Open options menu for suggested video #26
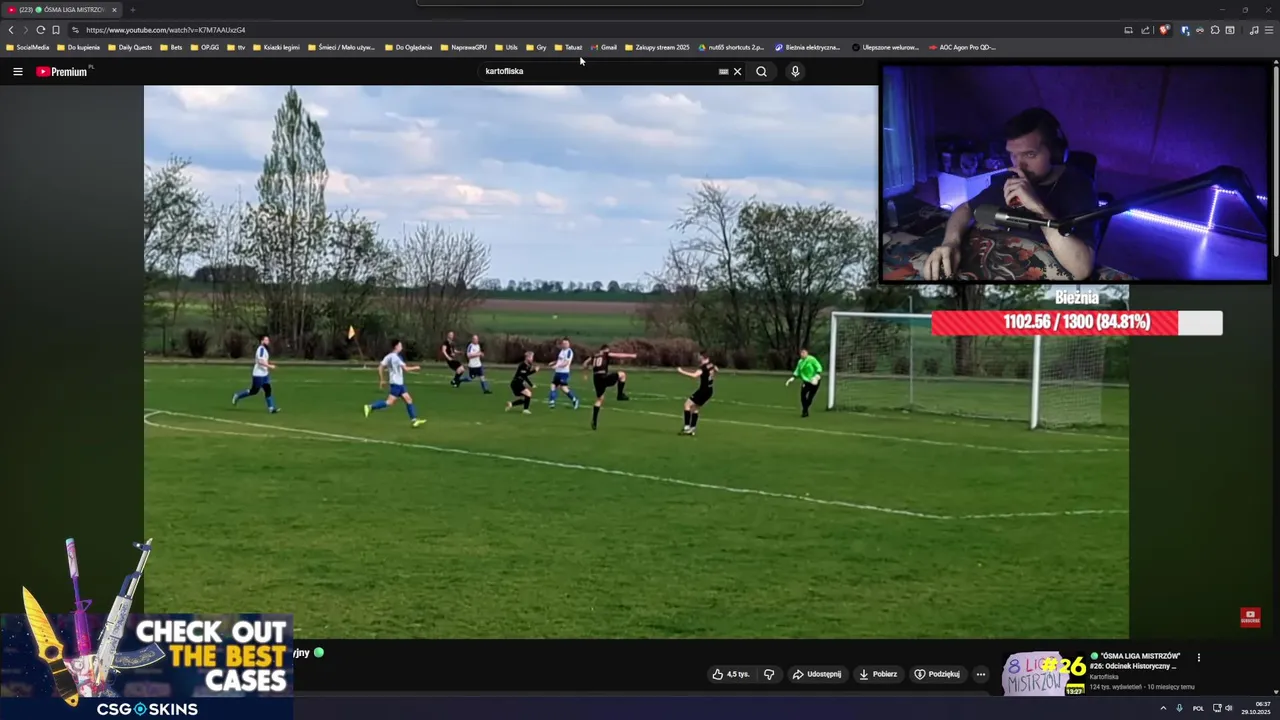 (1199, 657)
